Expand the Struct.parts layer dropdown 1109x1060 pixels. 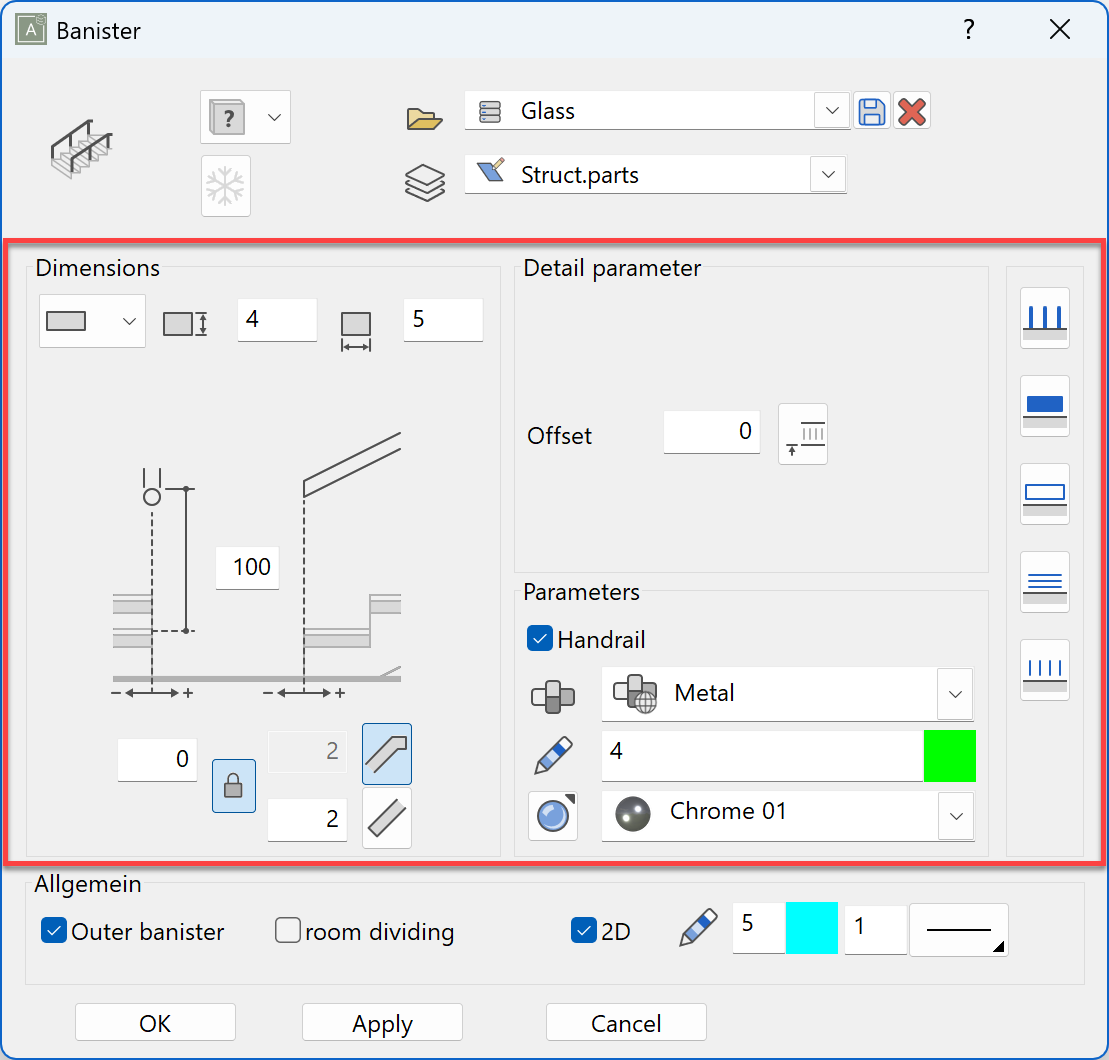coord(827,175)
